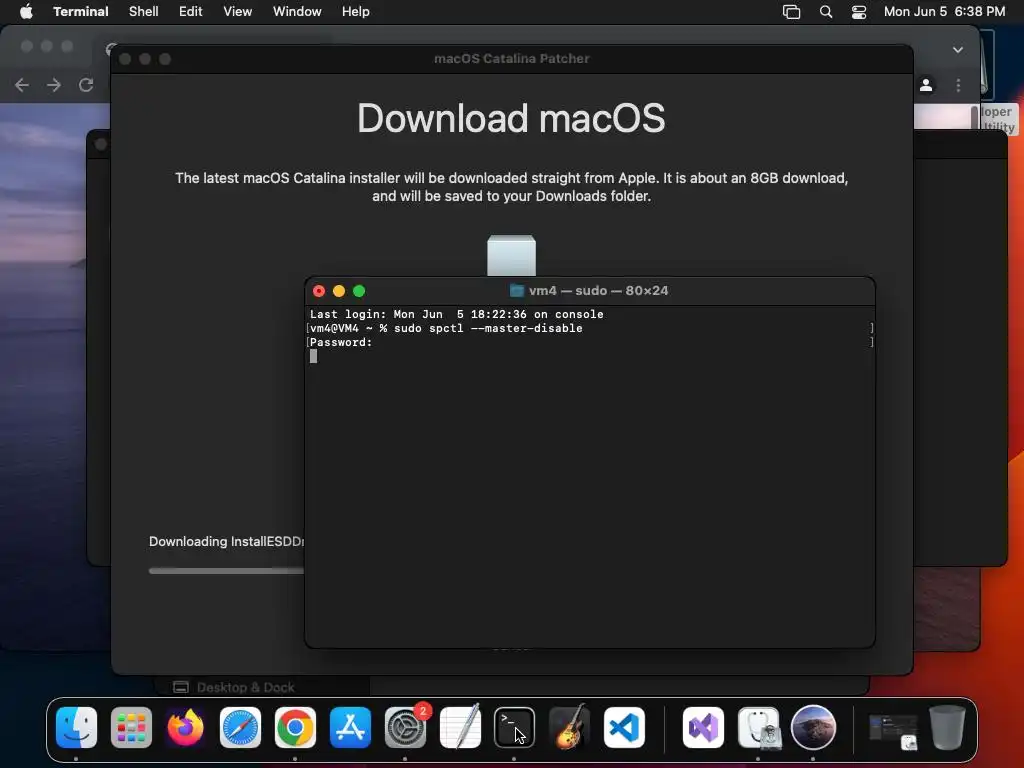The width and height of the screenshot is (1024, 768).
Task: Open the browser three-dot menu
Action: tap(958, 85)
